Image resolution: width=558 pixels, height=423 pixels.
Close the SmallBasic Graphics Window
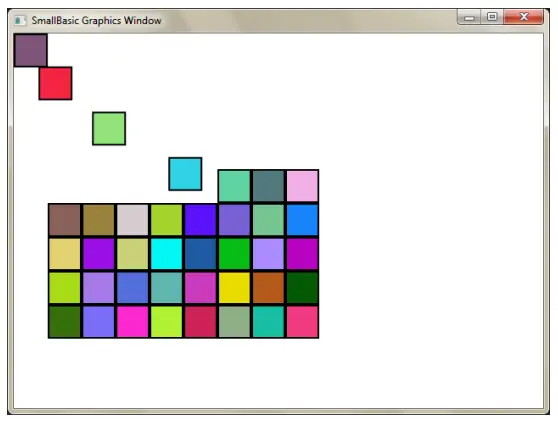coord(523,17)
